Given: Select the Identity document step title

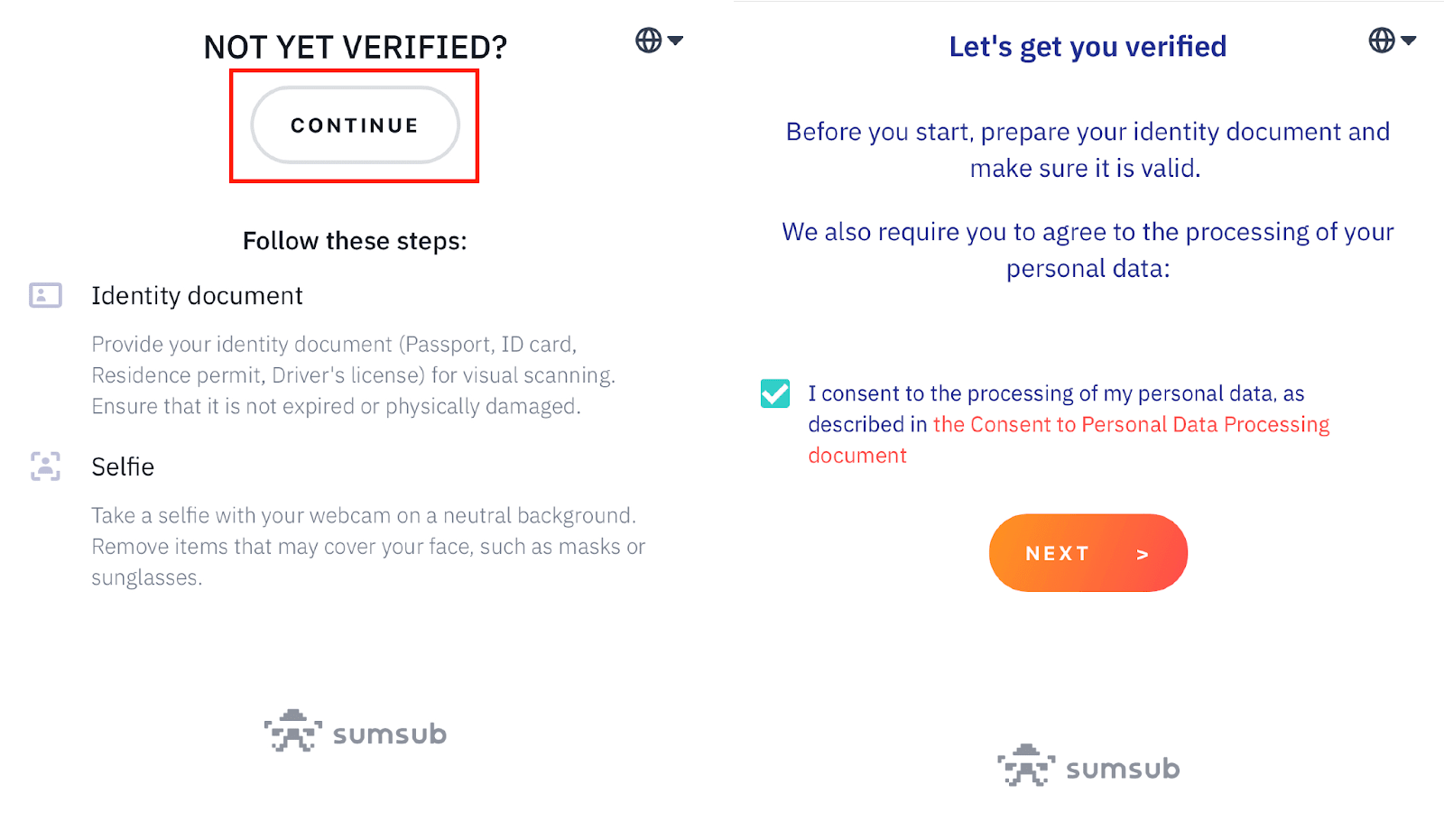Looking at the screenshot, I should 197,296.
